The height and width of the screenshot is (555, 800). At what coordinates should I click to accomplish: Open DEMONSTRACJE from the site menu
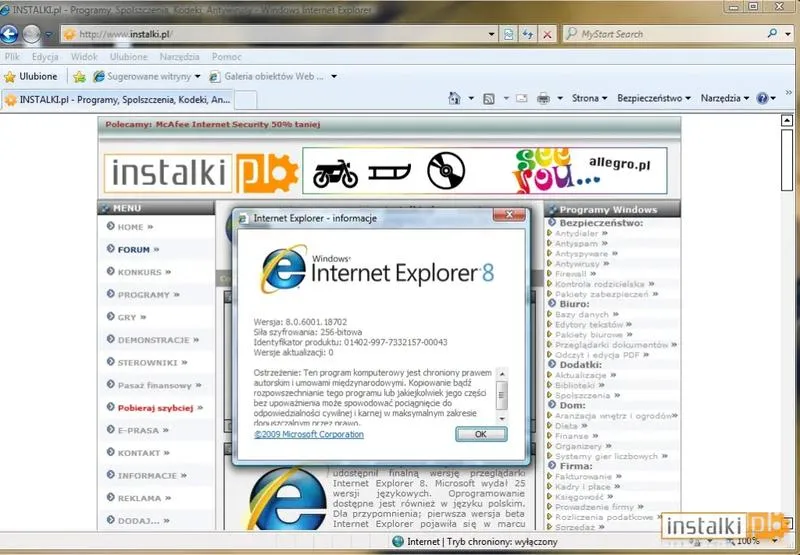(153, 340)
